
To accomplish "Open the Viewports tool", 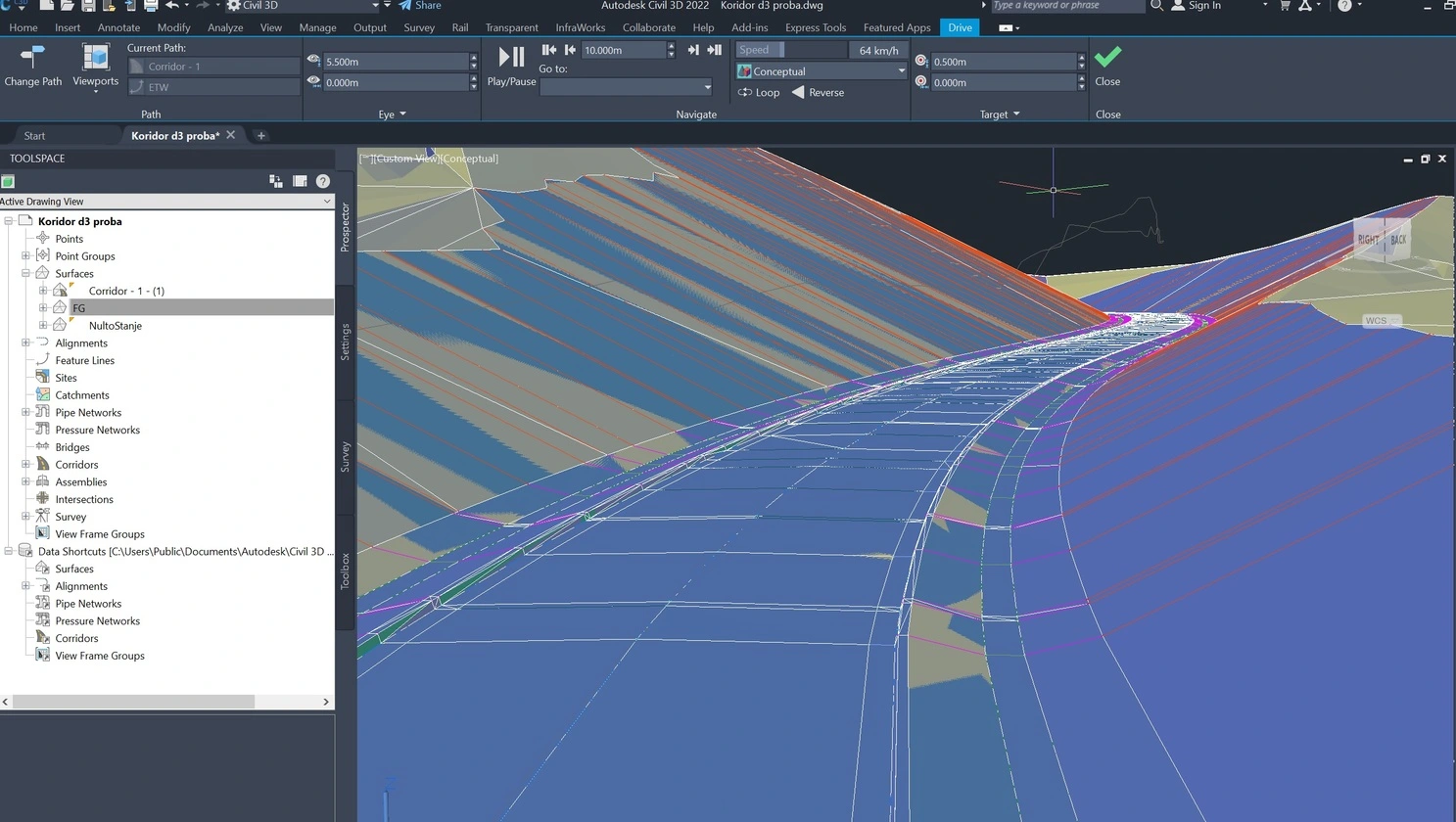I will (x=95, y=59).
